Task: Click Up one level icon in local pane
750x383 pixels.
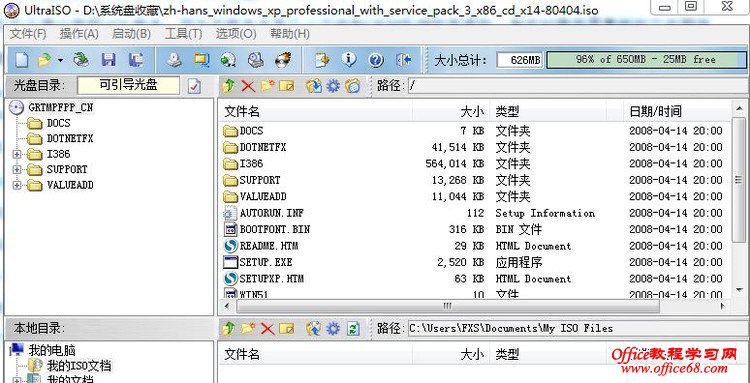Action: [230, 328]
